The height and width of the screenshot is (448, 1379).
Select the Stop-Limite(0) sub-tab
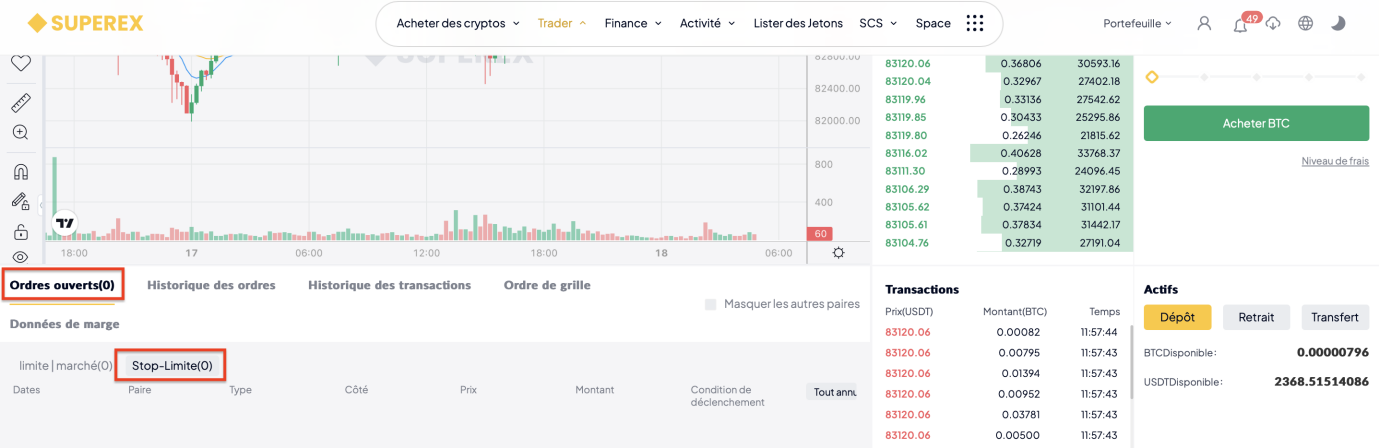click(172, 366)
